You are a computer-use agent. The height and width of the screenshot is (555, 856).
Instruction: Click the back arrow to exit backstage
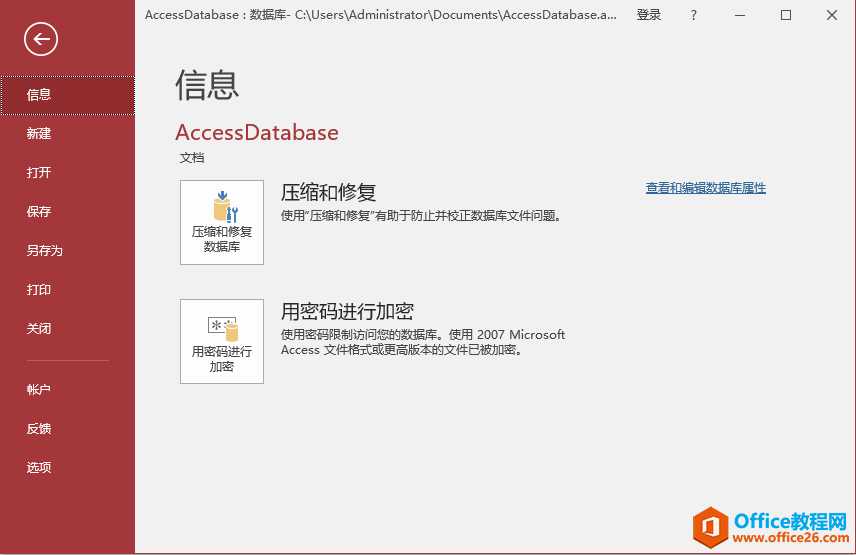(41, 39)
